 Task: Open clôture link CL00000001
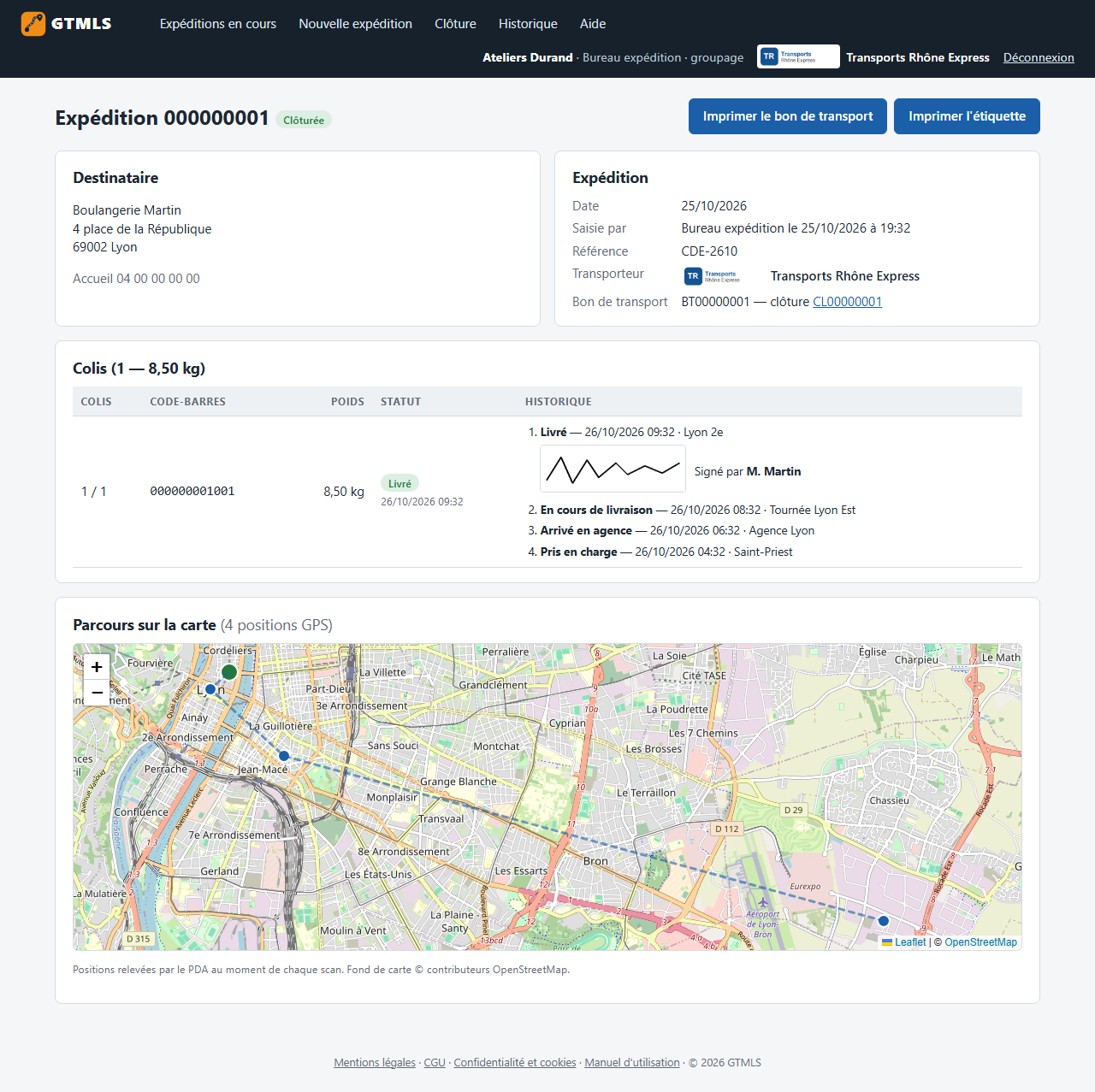(847, 302)
